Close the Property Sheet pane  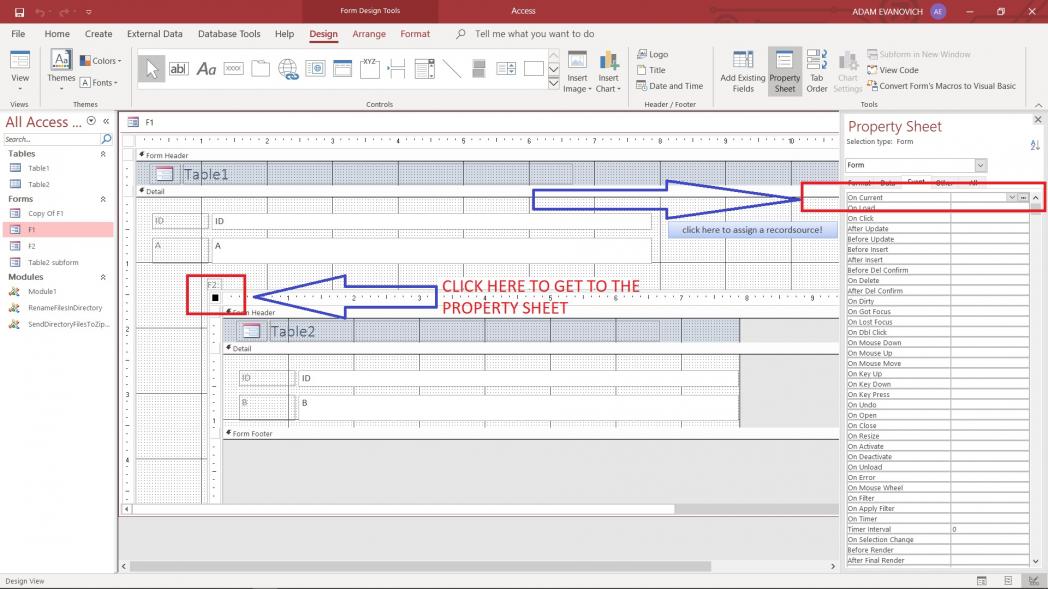pos(1038,120)
